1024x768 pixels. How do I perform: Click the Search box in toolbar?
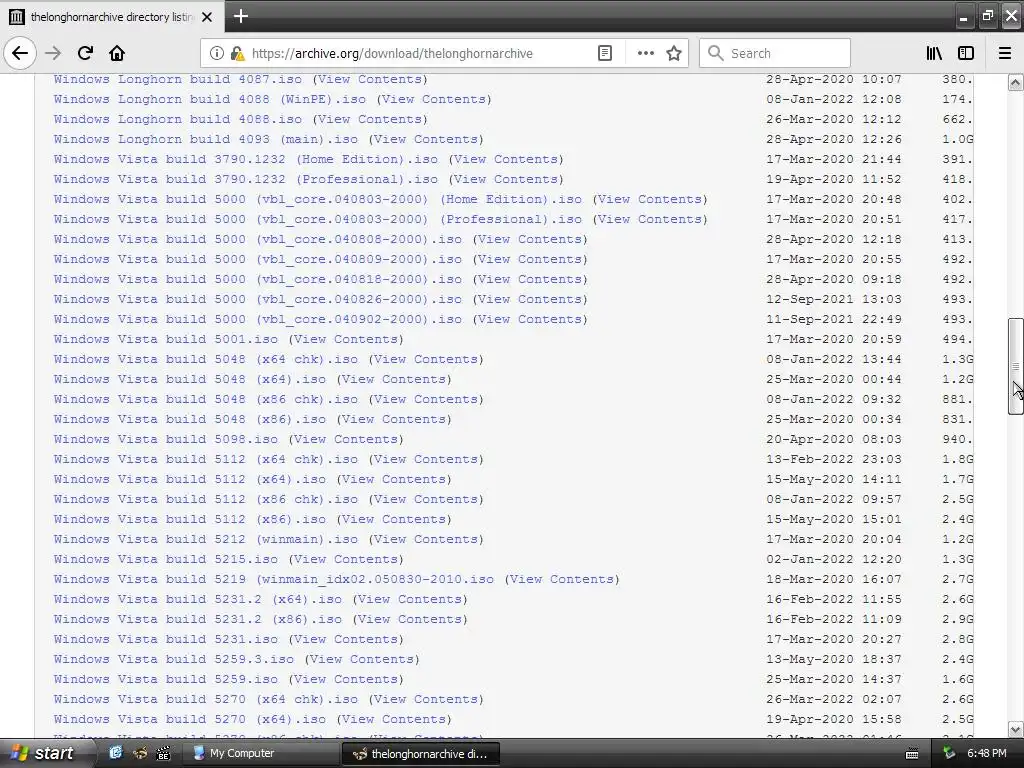click(775, 54)
